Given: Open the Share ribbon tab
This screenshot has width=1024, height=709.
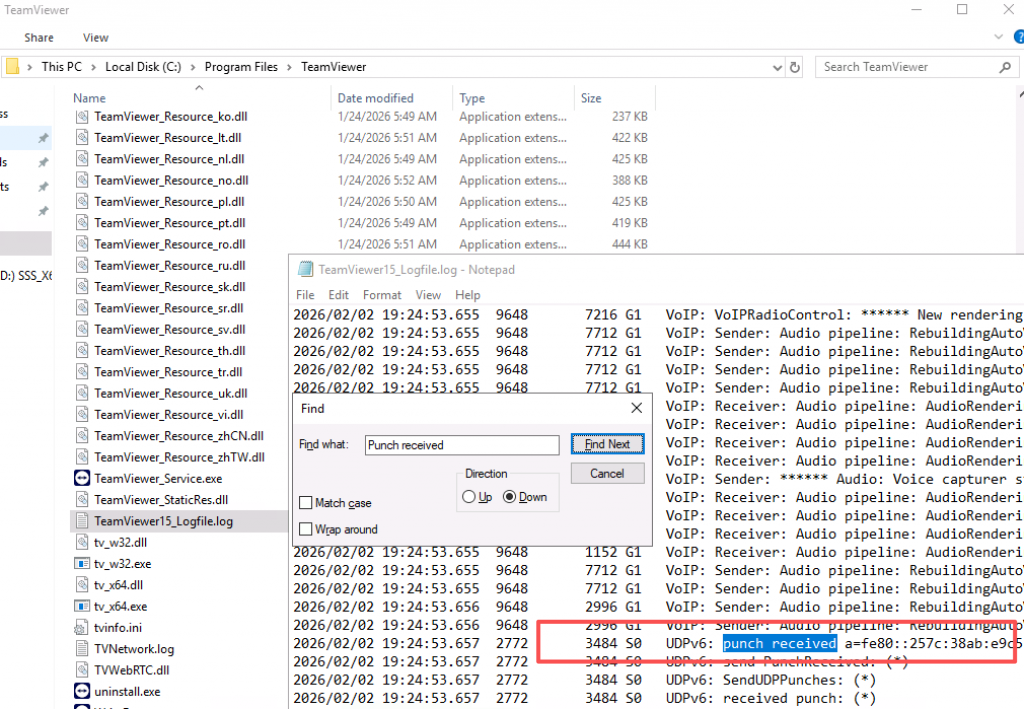Looking at the screenshot, I should click(39, 38).
